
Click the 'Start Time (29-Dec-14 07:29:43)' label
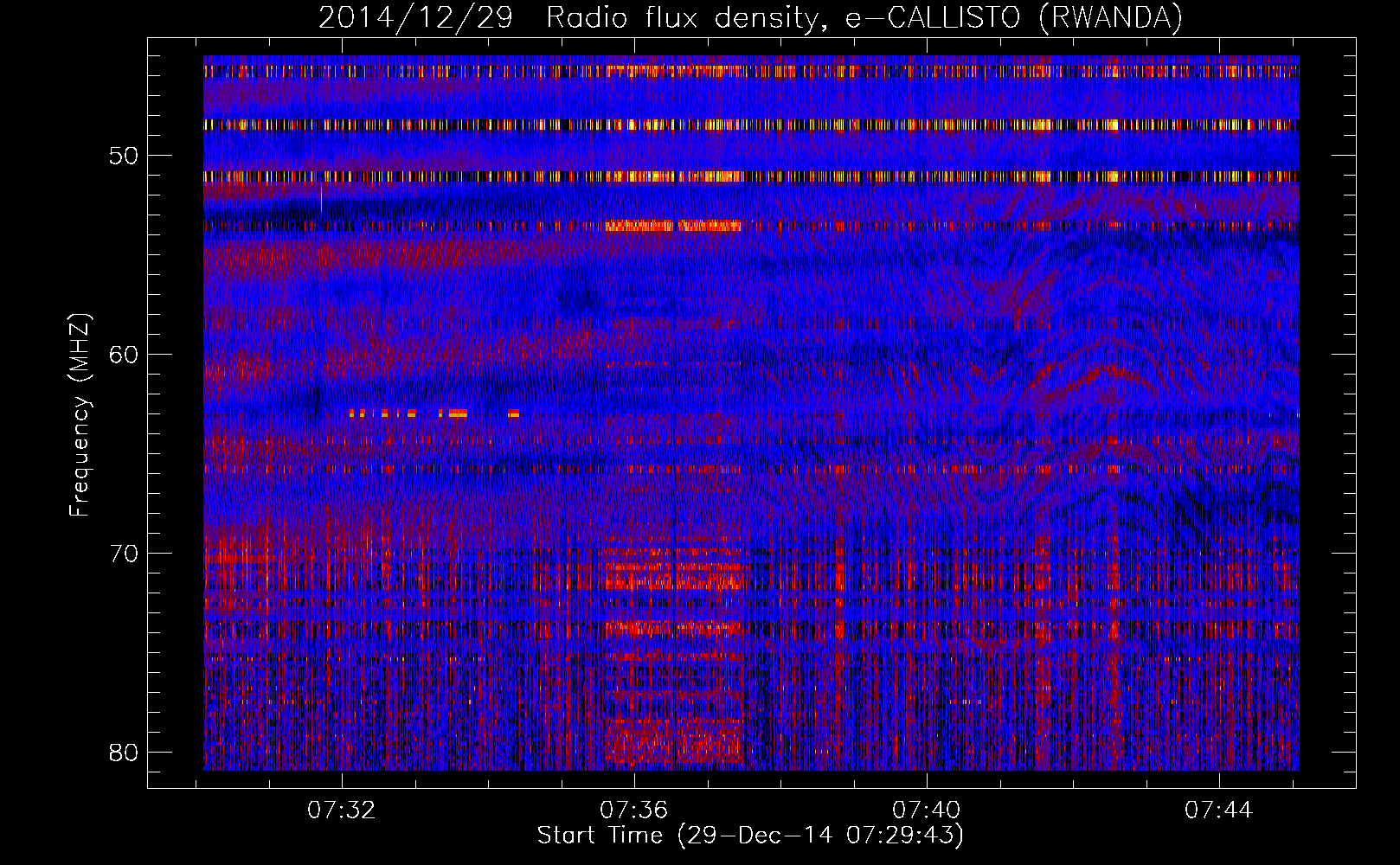tap(750, 836)
